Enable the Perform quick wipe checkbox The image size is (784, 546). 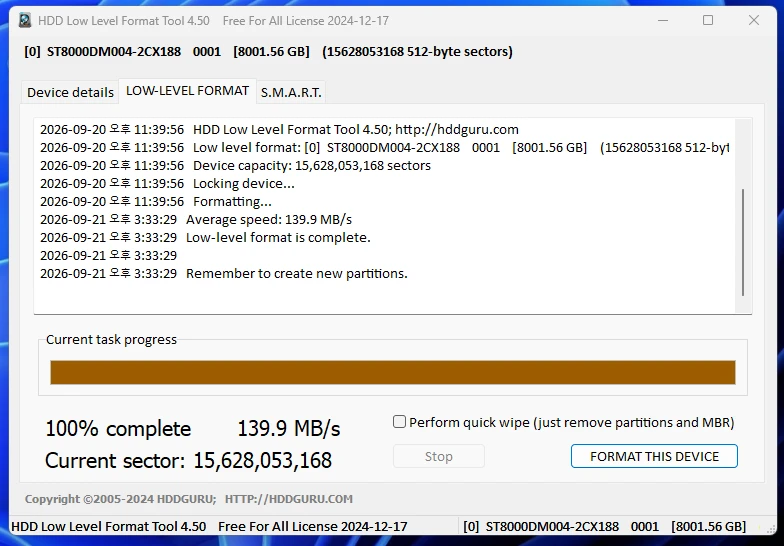click(x=399, y=422)
